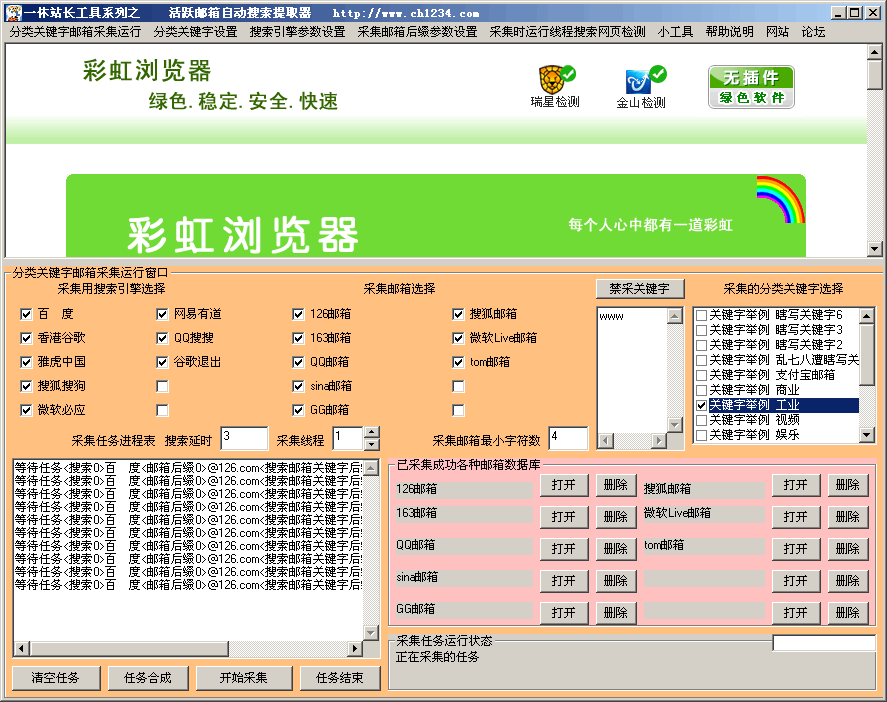This screenshot has height=702, width=887.
Task: Click the 采集线程 value field
Action: [348, 439]
